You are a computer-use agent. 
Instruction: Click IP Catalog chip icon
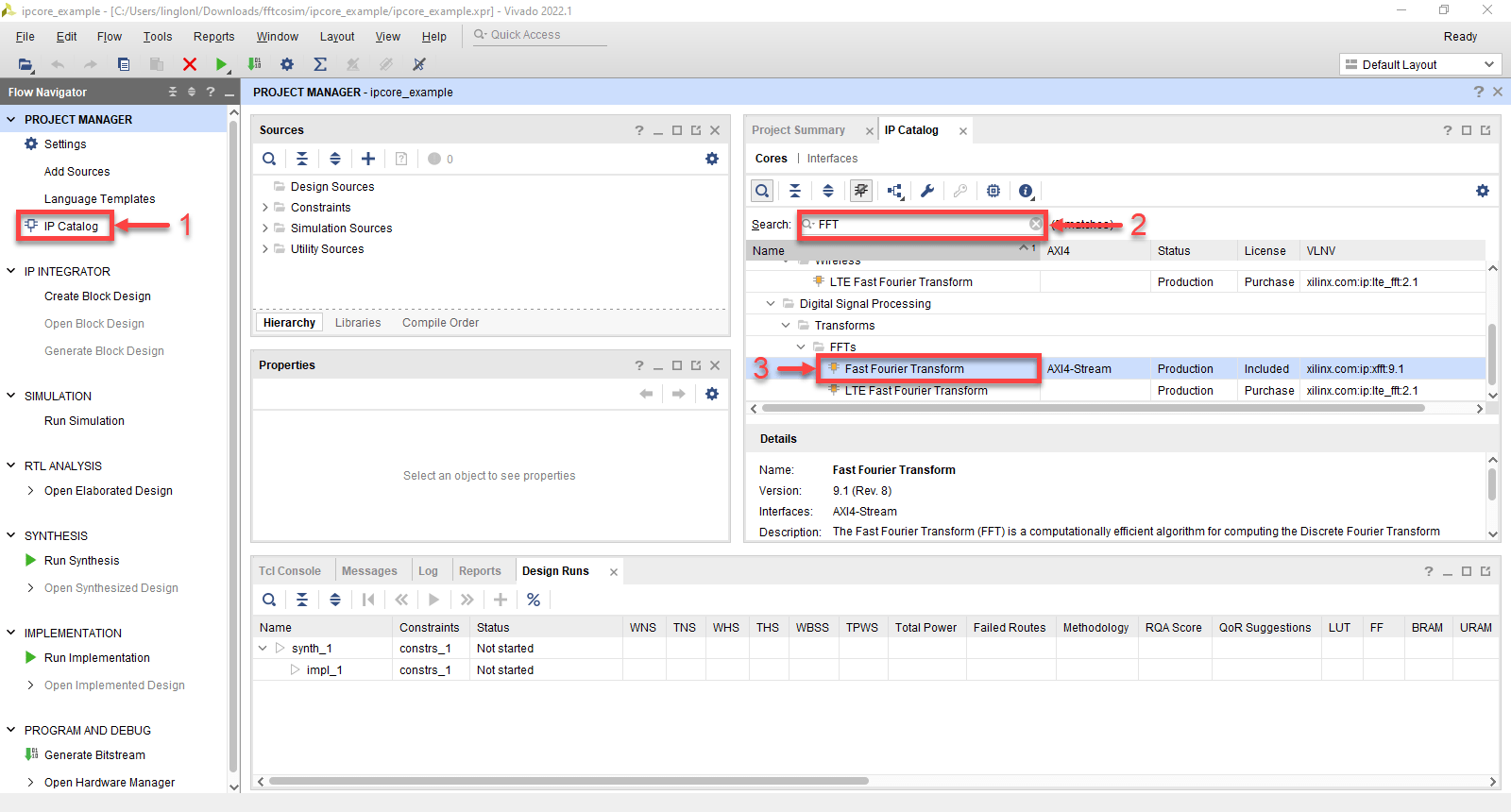coord(993,191)
